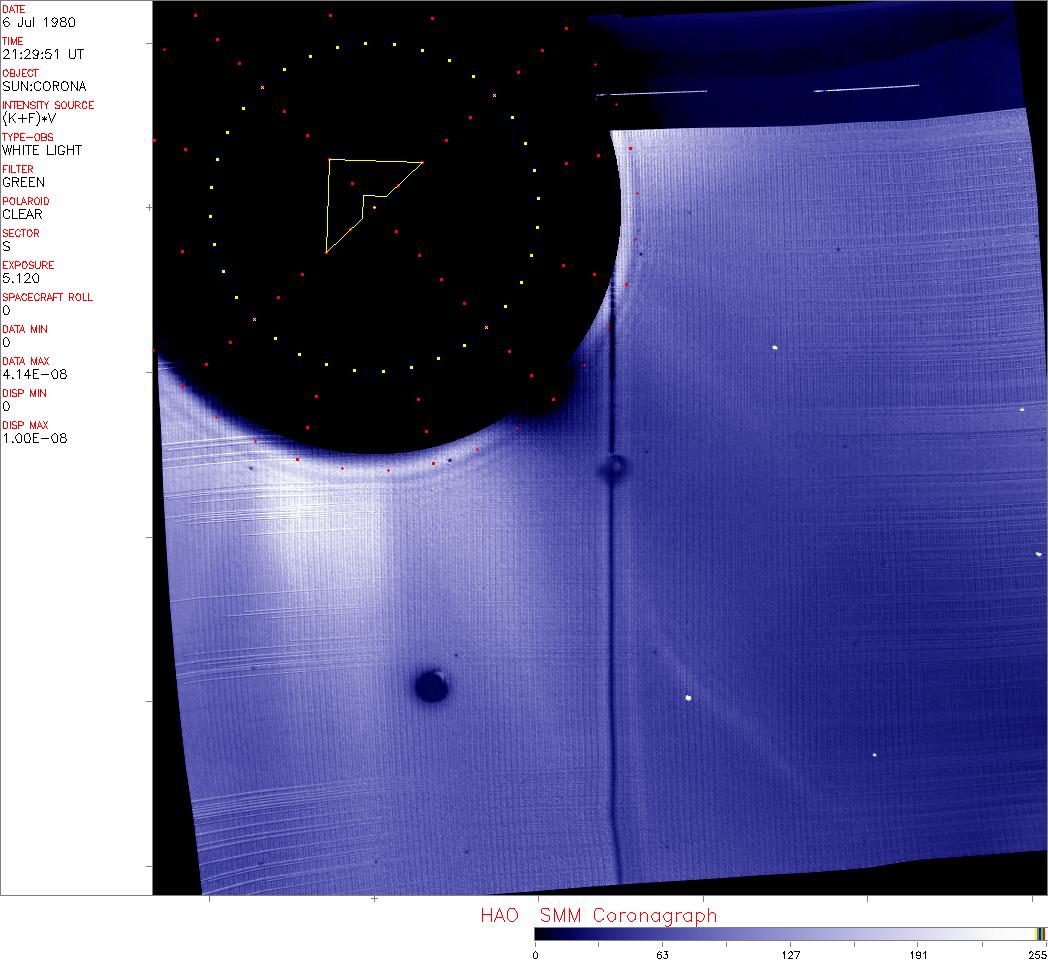The width and height of the screenshot is (1048, 960).
Task: Click the color bar label 63
Action: point(661,954)
